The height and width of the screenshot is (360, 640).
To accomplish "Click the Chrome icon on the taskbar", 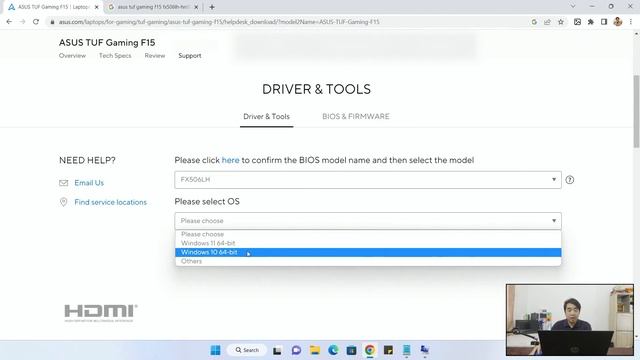I will click(x=370, y=350).
